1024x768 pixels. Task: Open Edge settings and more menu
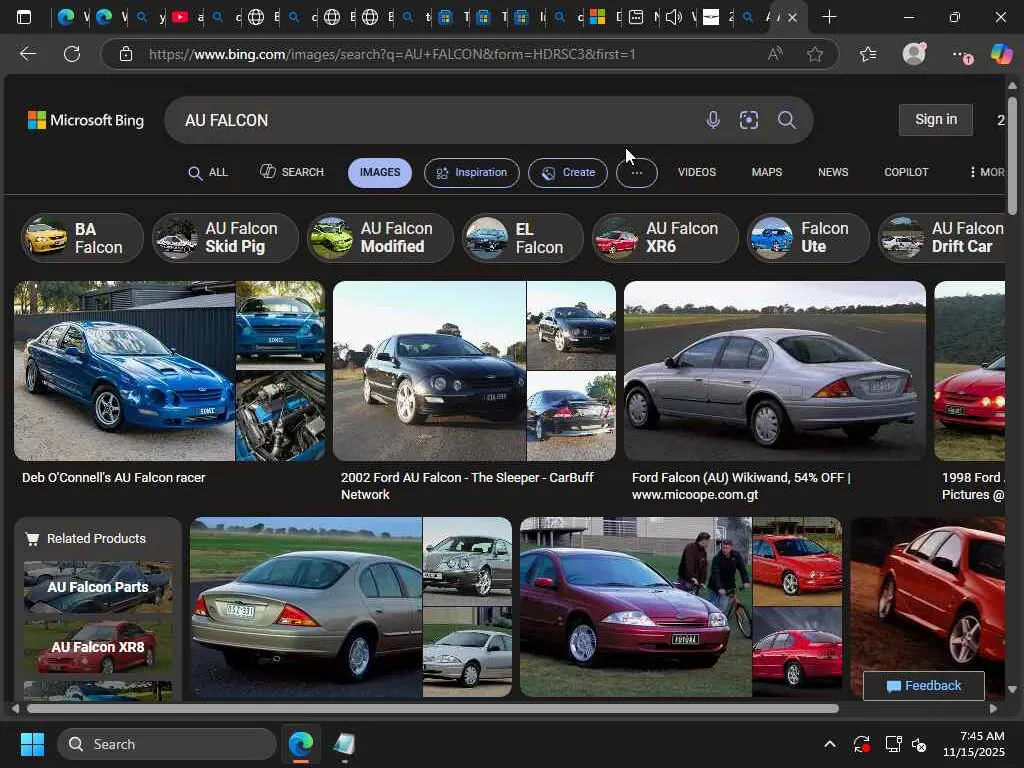click(961, 55)
